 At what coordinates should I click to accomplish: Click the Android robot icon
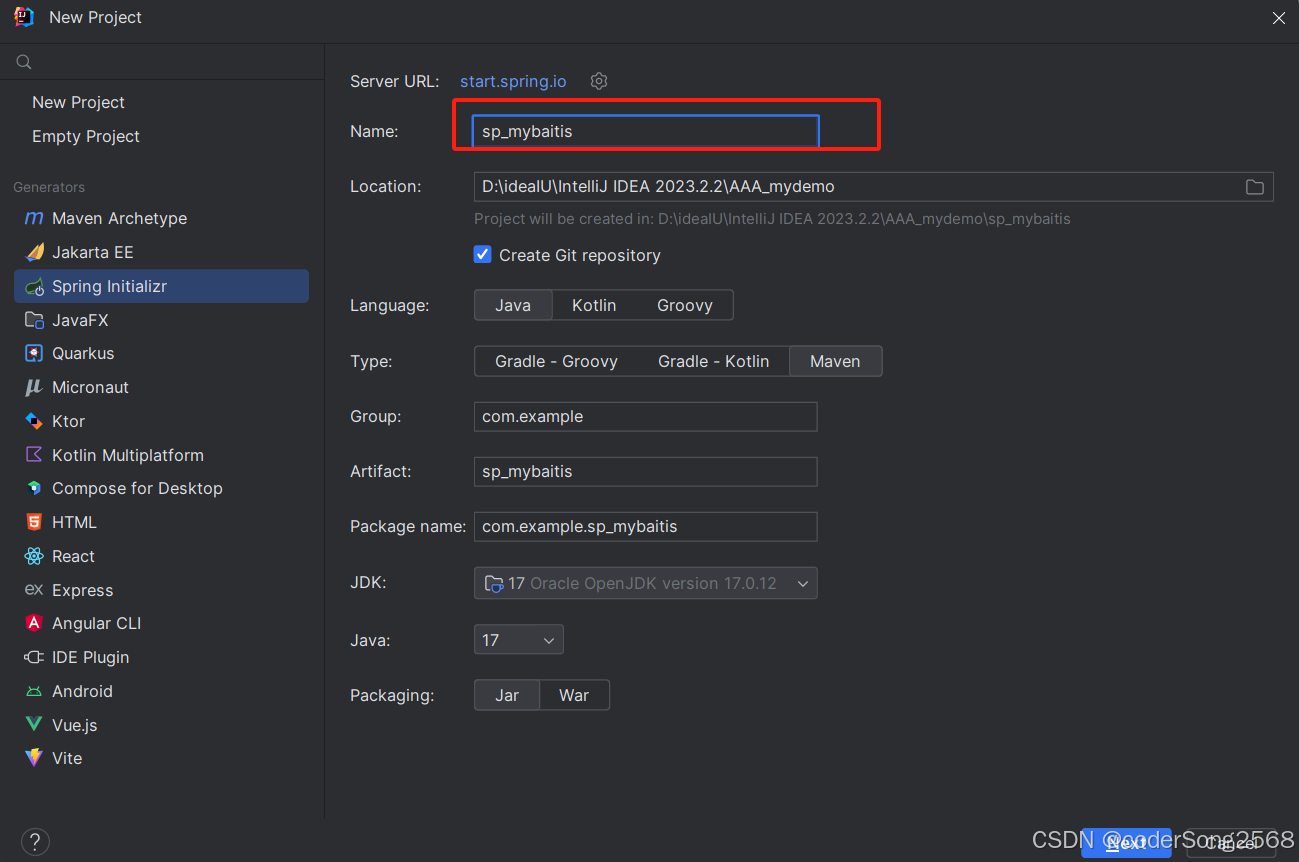tap(34, 691)
